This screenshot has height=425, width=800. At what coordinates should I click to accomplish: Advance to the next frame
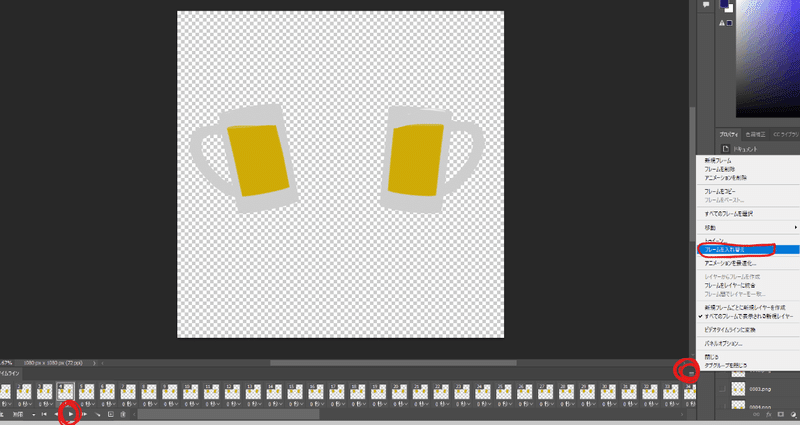point(84,414)
